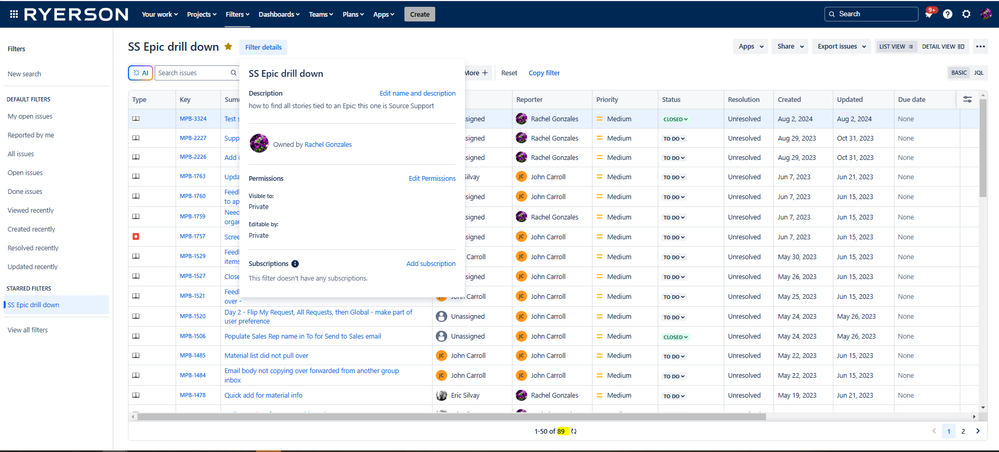Open the Share dropdown
The width and height of the screenshot is (999, 452).
coord(790,47)
